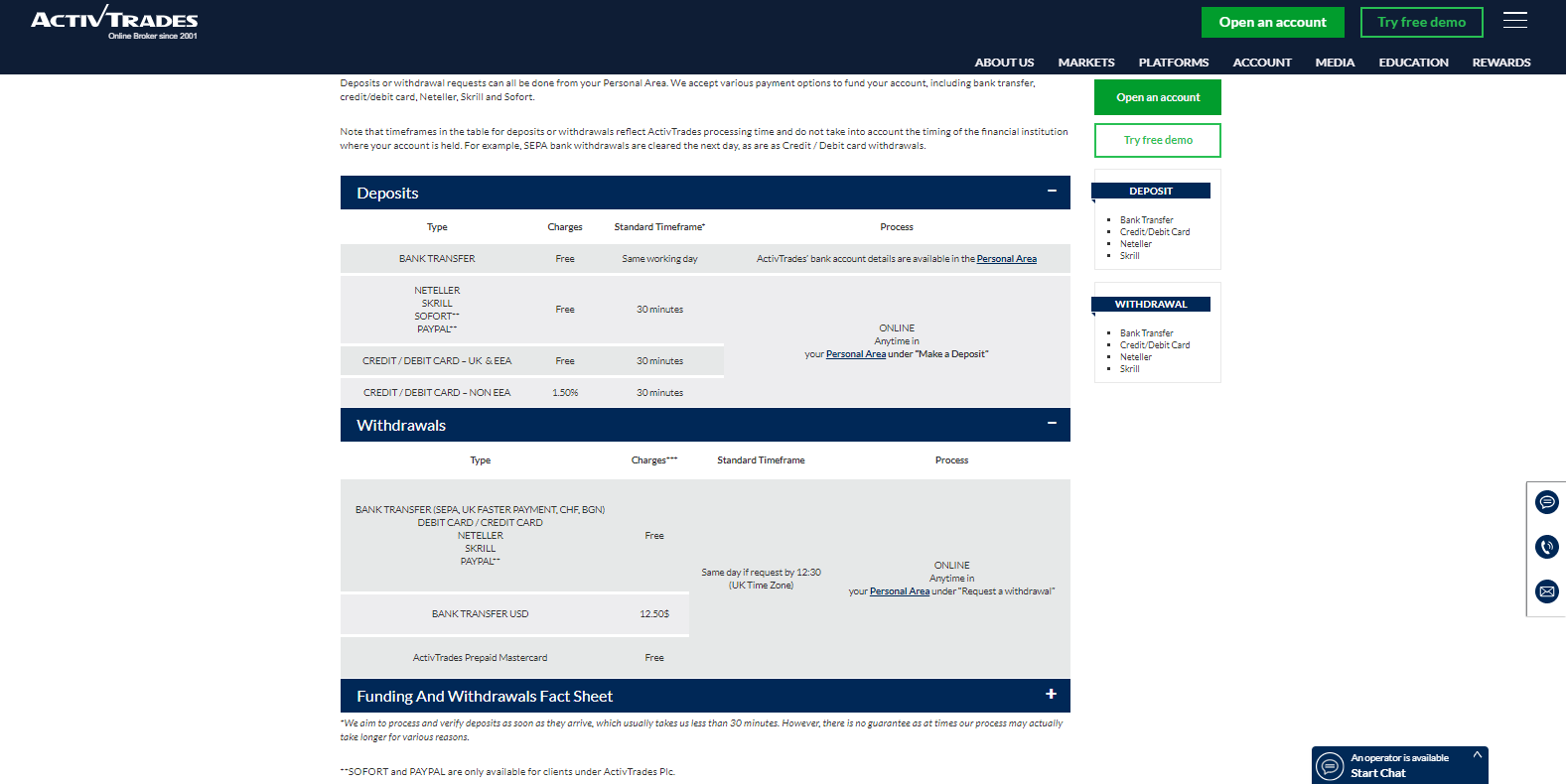1566x784 pixels.
Task: Click the phone callback icon in side panel
Action: click(1547, 547)
